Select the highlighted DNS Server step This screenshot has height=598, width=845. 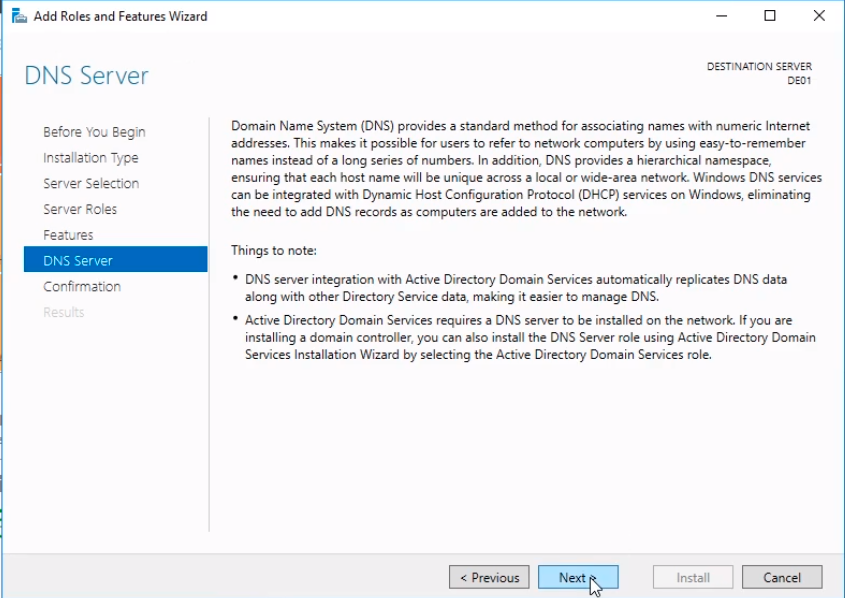click(115, 259)
